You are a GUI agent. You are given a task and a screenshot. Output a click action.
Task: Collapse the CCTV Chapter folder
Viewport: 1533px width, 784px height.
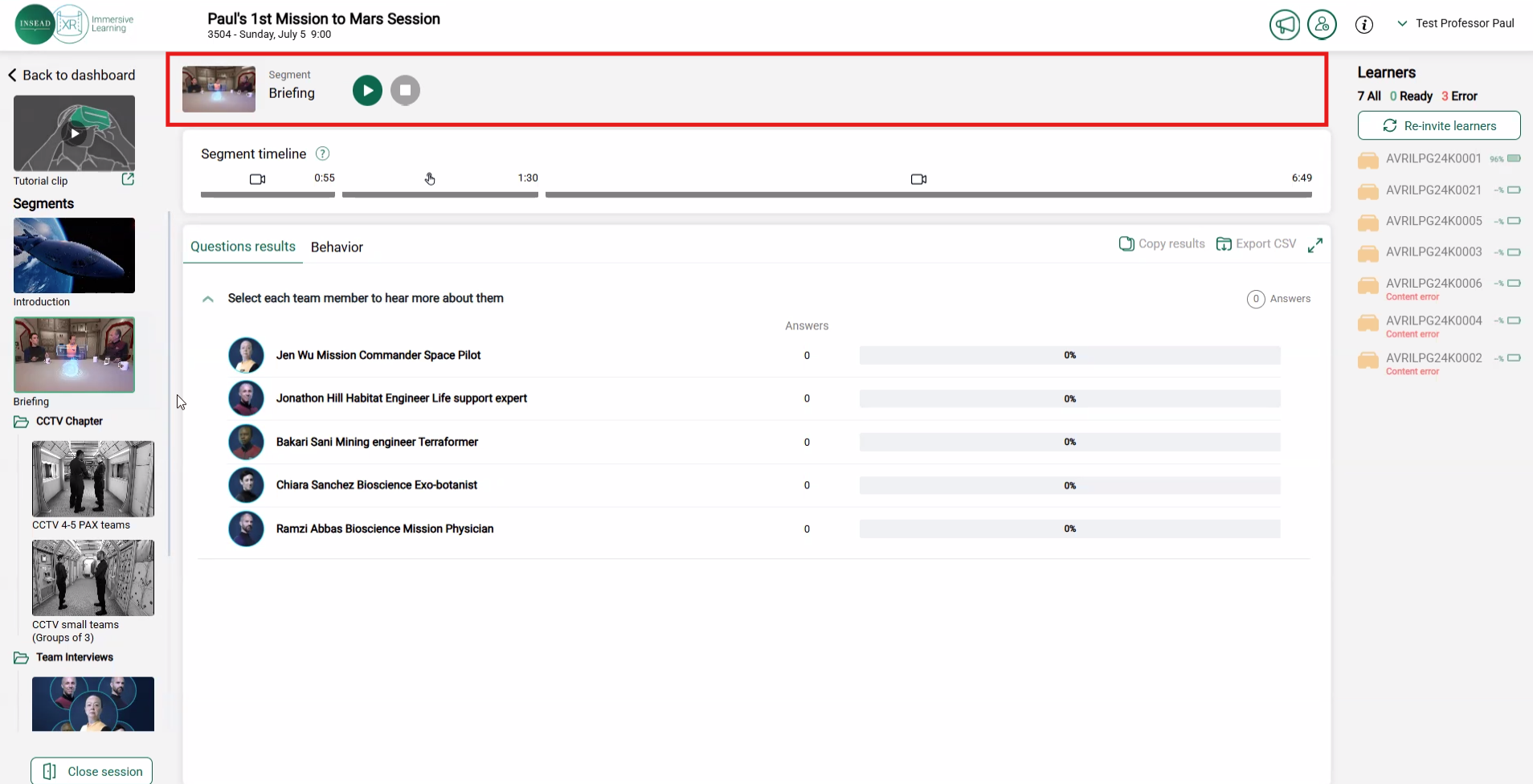[x=21, y=422]
